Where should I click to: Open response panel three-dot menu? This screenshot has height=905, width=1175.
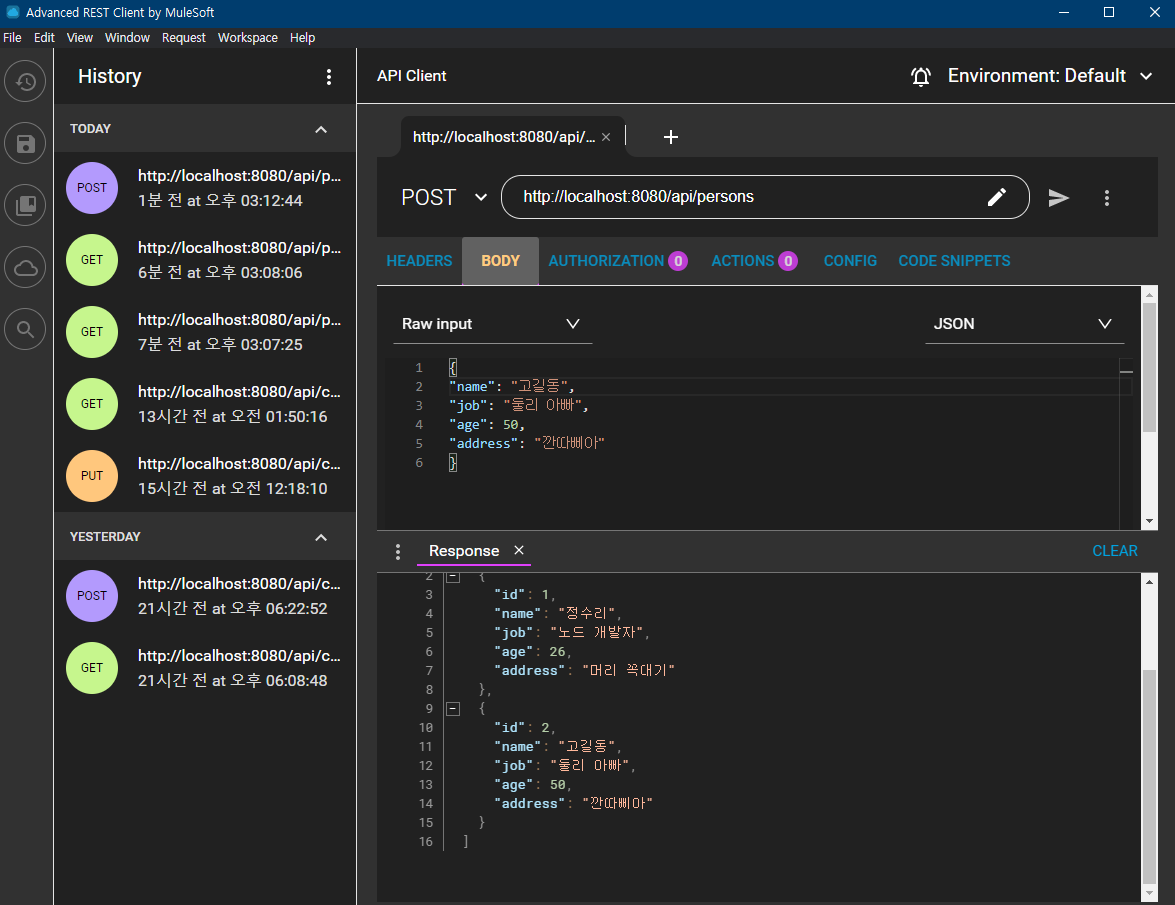click(x=398, y=552)
